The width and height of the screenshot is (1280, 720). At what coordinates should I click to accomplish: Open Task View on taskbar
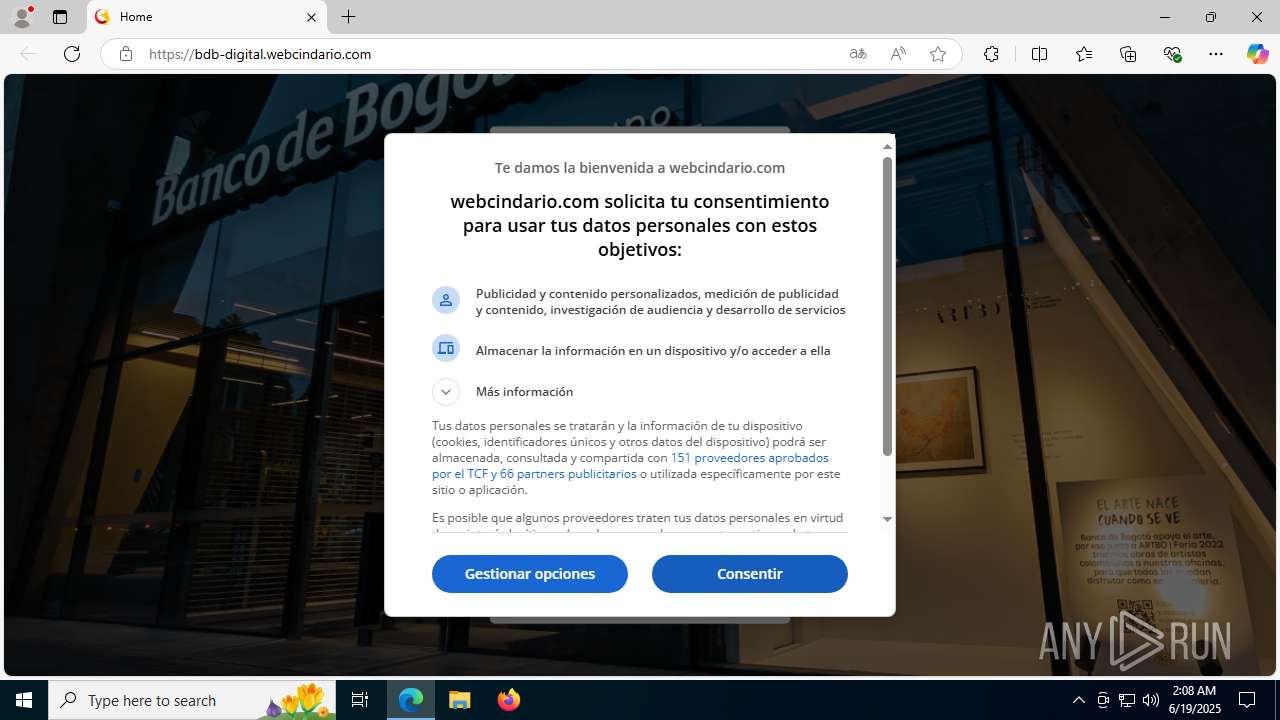coord(360,700)
